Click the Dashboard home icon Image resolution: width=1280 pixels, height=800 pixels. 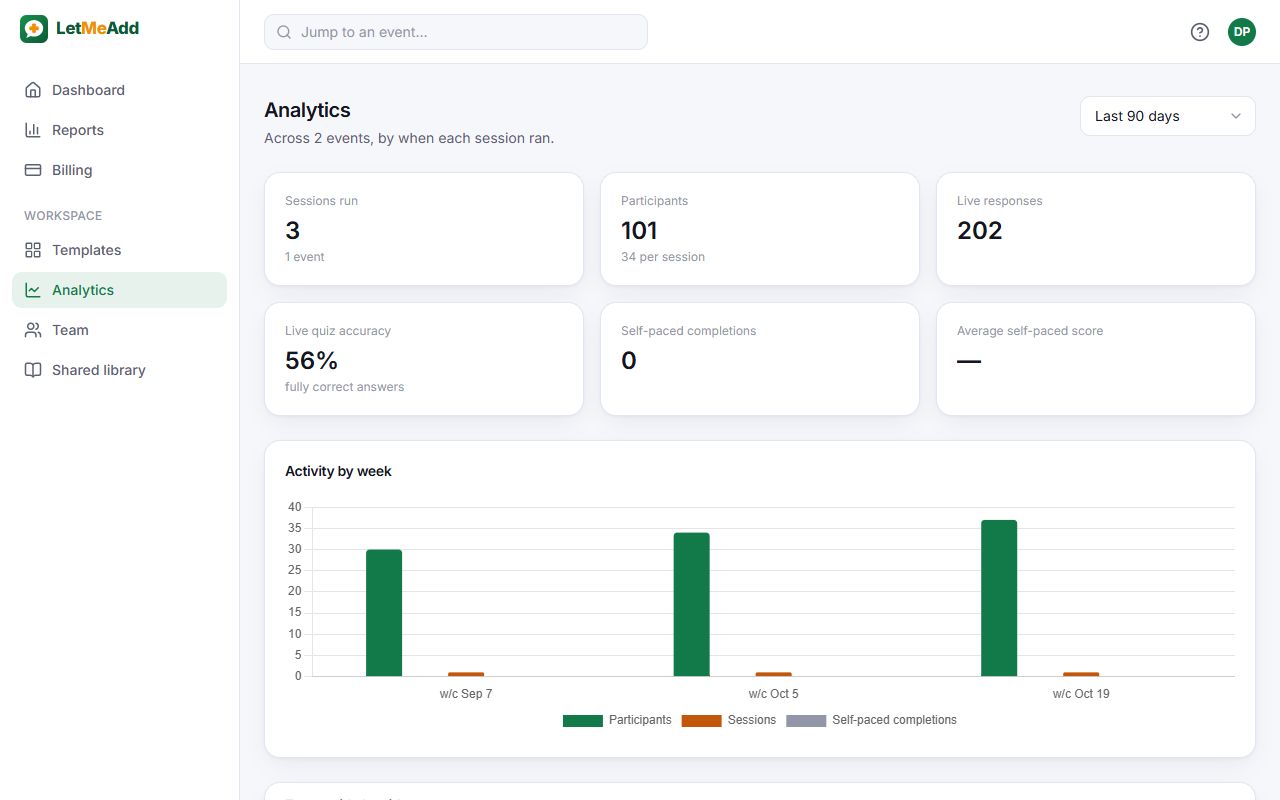pos(33,90)
